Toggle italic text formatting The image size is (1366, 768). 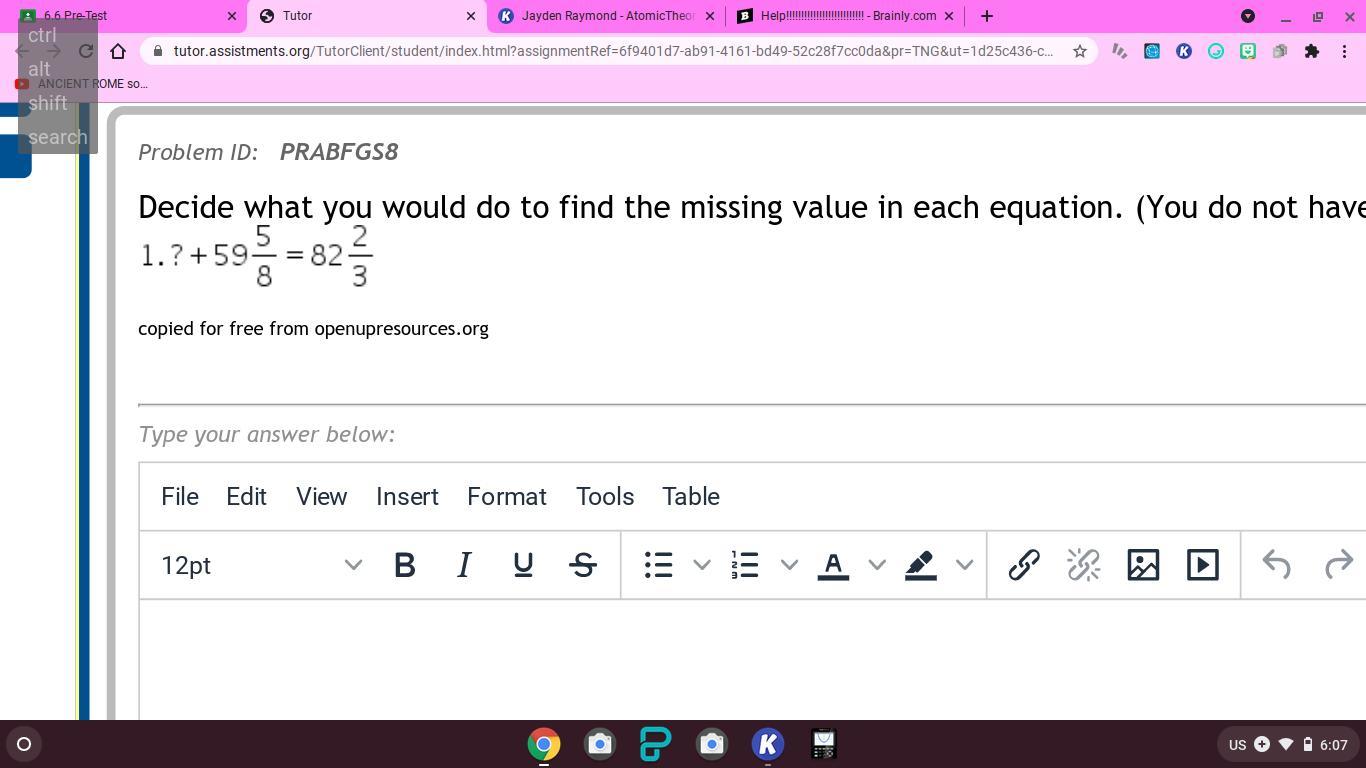tap(464, 565)
